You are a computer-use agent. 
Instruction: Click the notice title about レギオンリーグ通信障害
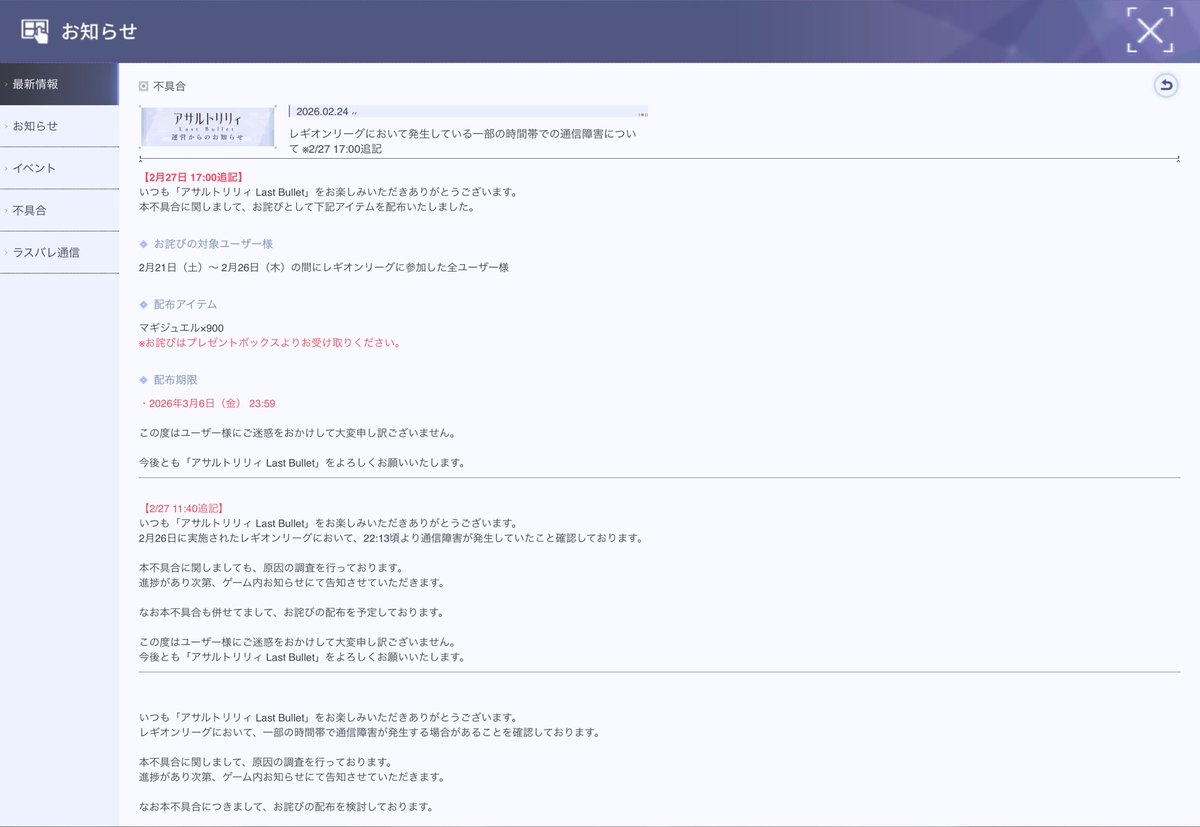pos(462,141)
